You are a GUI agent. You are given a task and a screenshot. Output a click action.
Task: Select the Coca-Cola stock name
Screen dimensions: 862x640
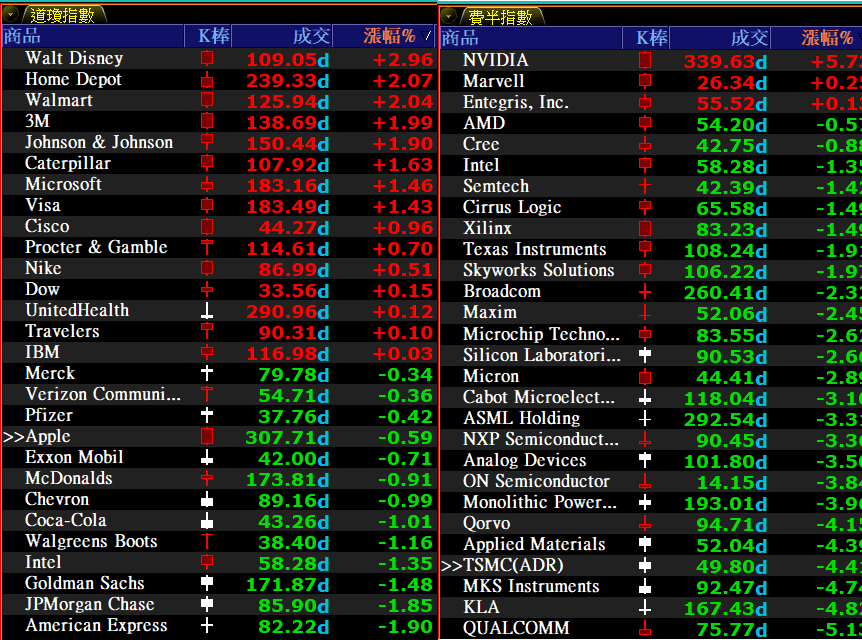(x=66, y=520)
